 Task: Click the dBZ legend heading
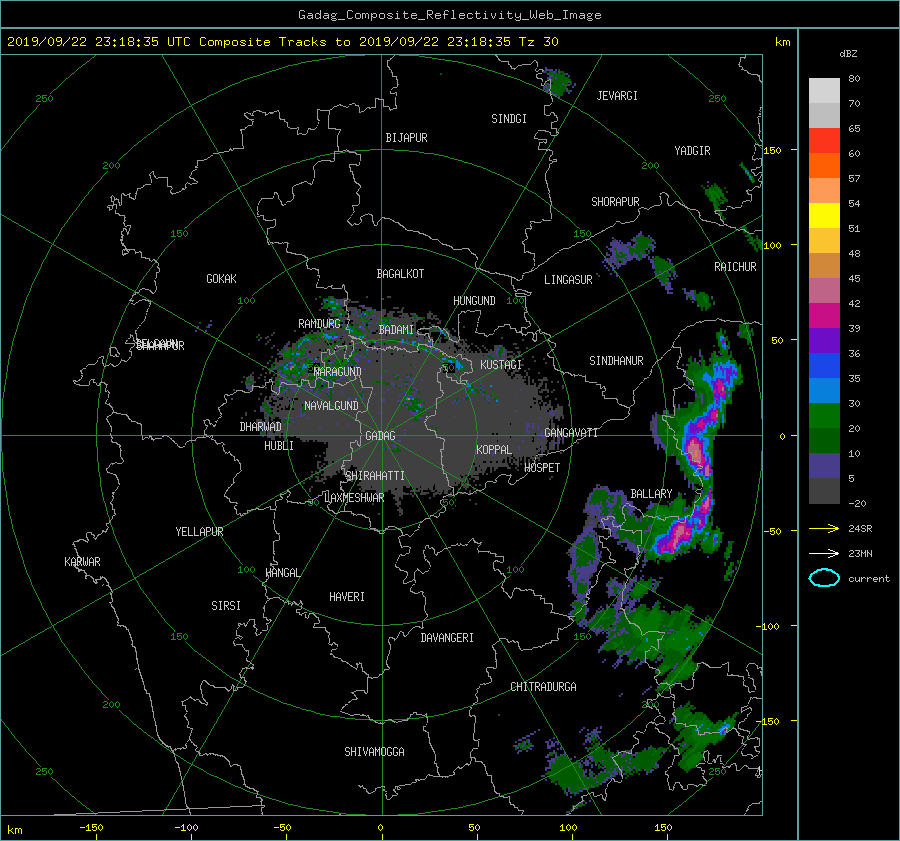coord(848,54)
